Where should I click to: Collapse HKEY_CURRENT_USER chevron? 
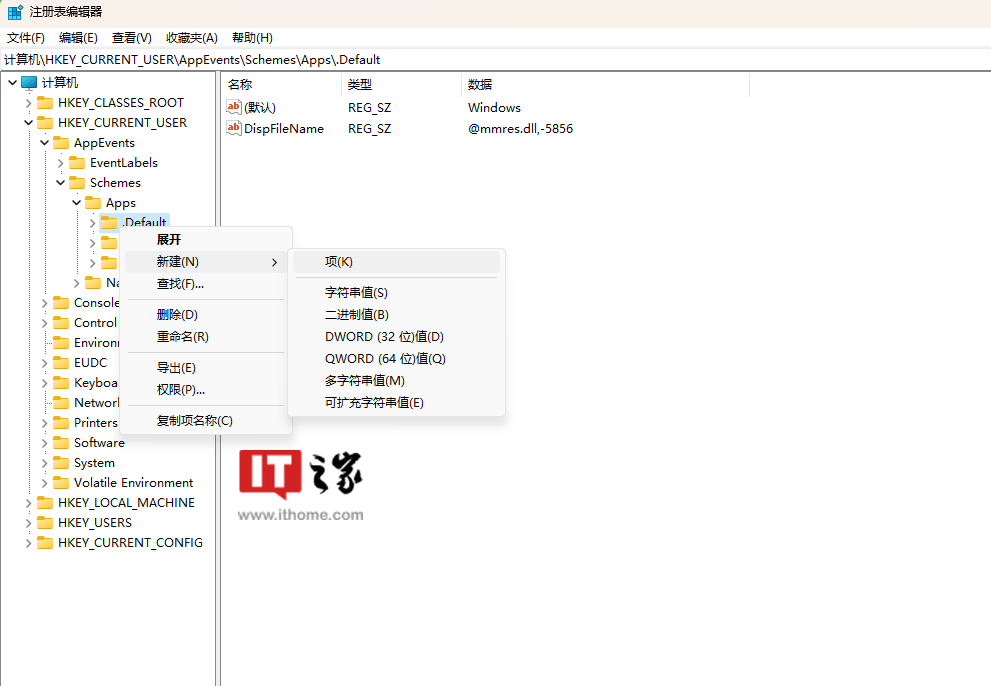pos(28,123)
